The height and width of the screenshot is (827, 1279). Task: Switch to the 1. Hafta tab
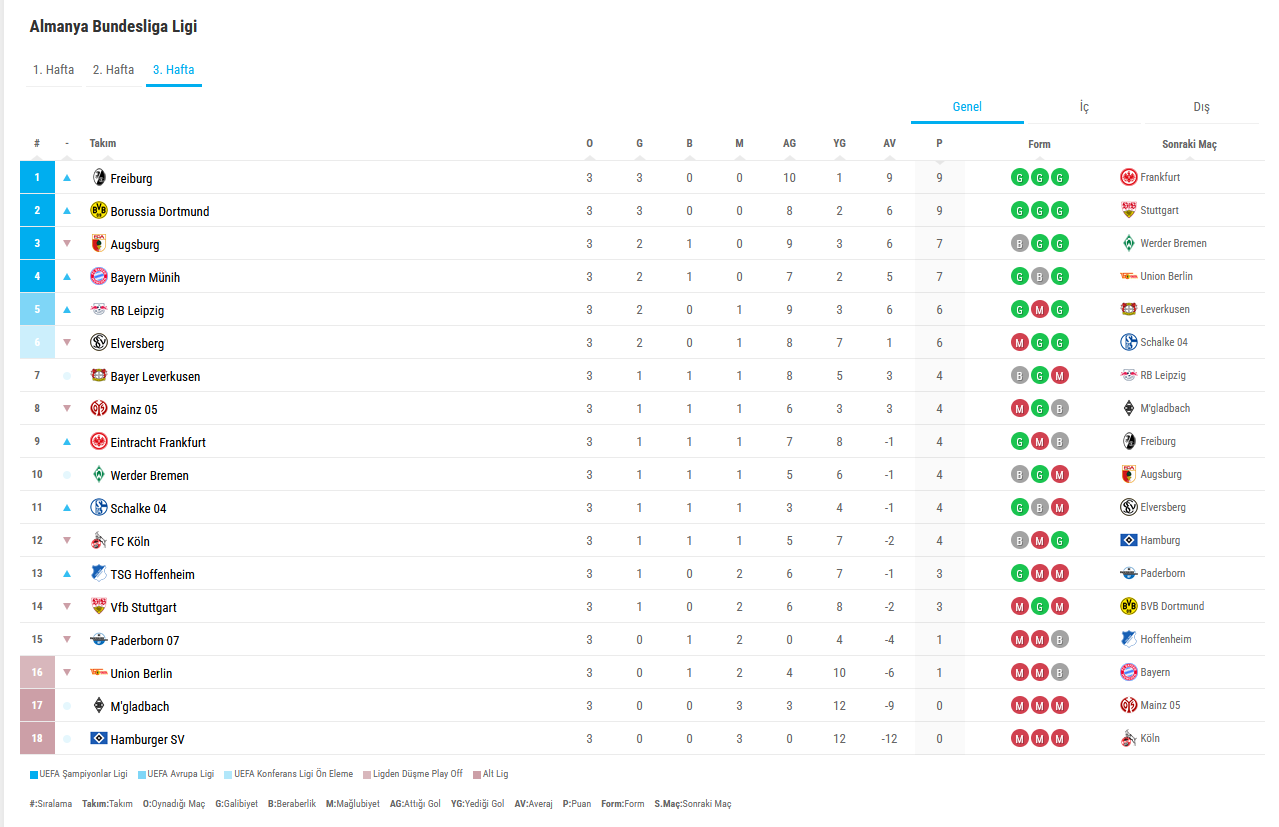54,70
